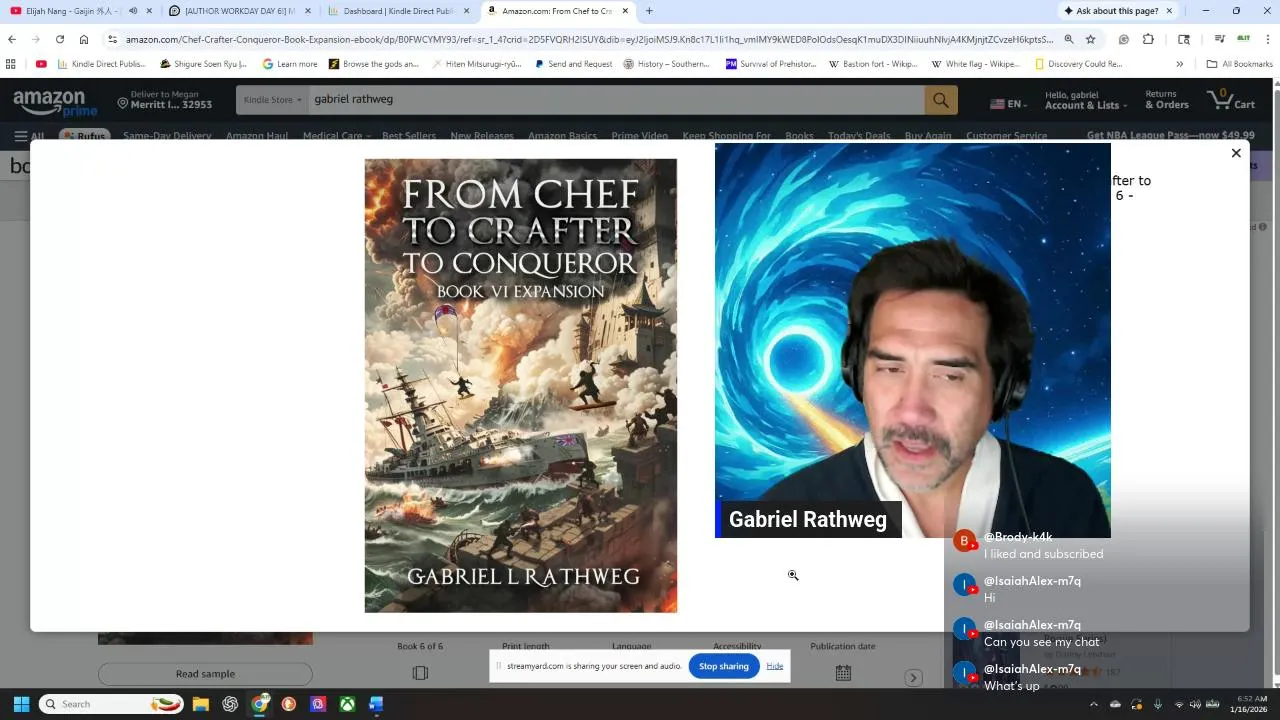Open the Amazon cart
Image resolution: width=1280 pixels, height=720 pixels.
click(x=1231, y=99)
